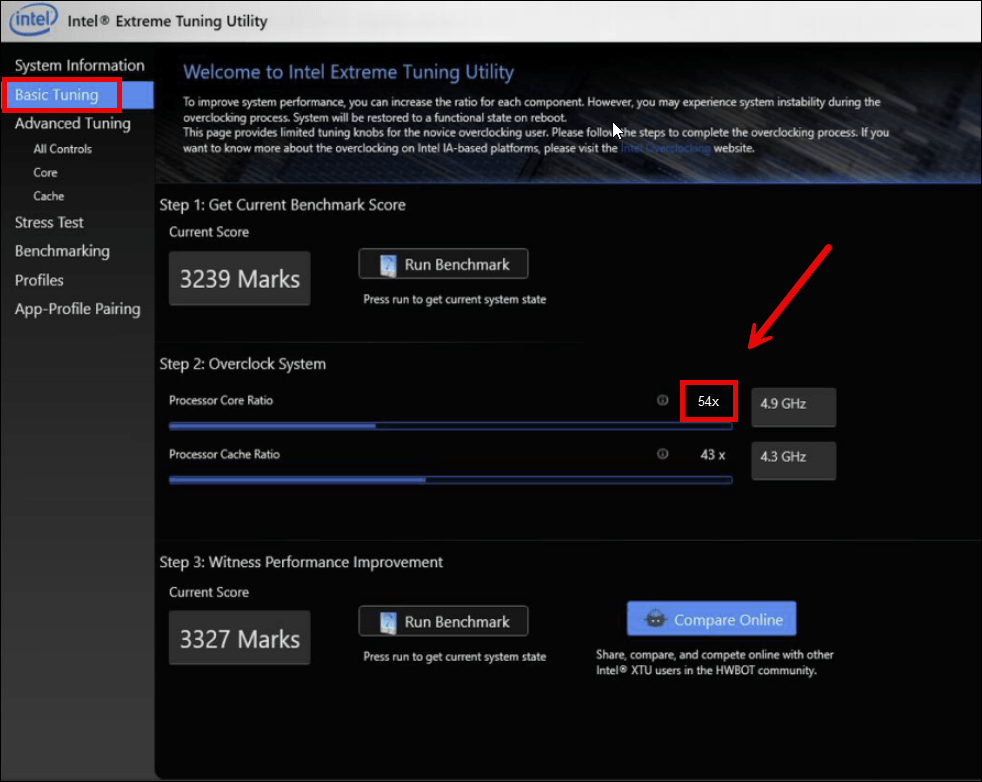This screenshot has height=782, width=982.
Task: Switch to Advanced Tuning
Action: (72, 123)
